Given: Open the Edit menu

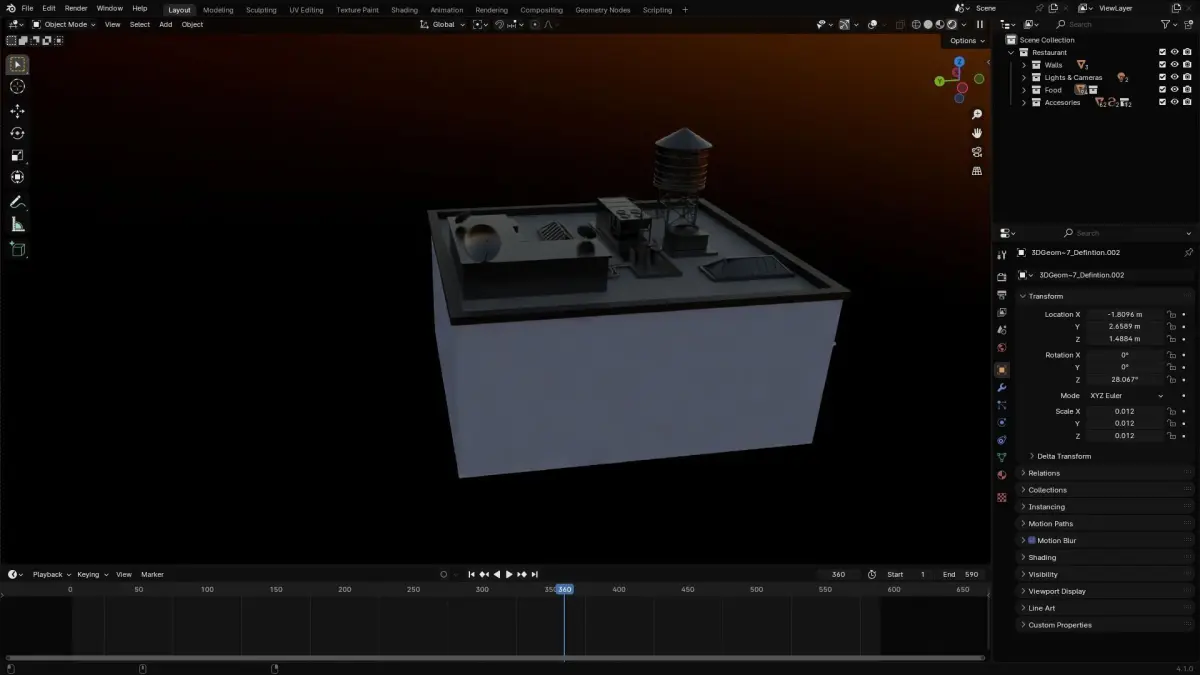Looking at the screenshot, I should pos(48,8).
